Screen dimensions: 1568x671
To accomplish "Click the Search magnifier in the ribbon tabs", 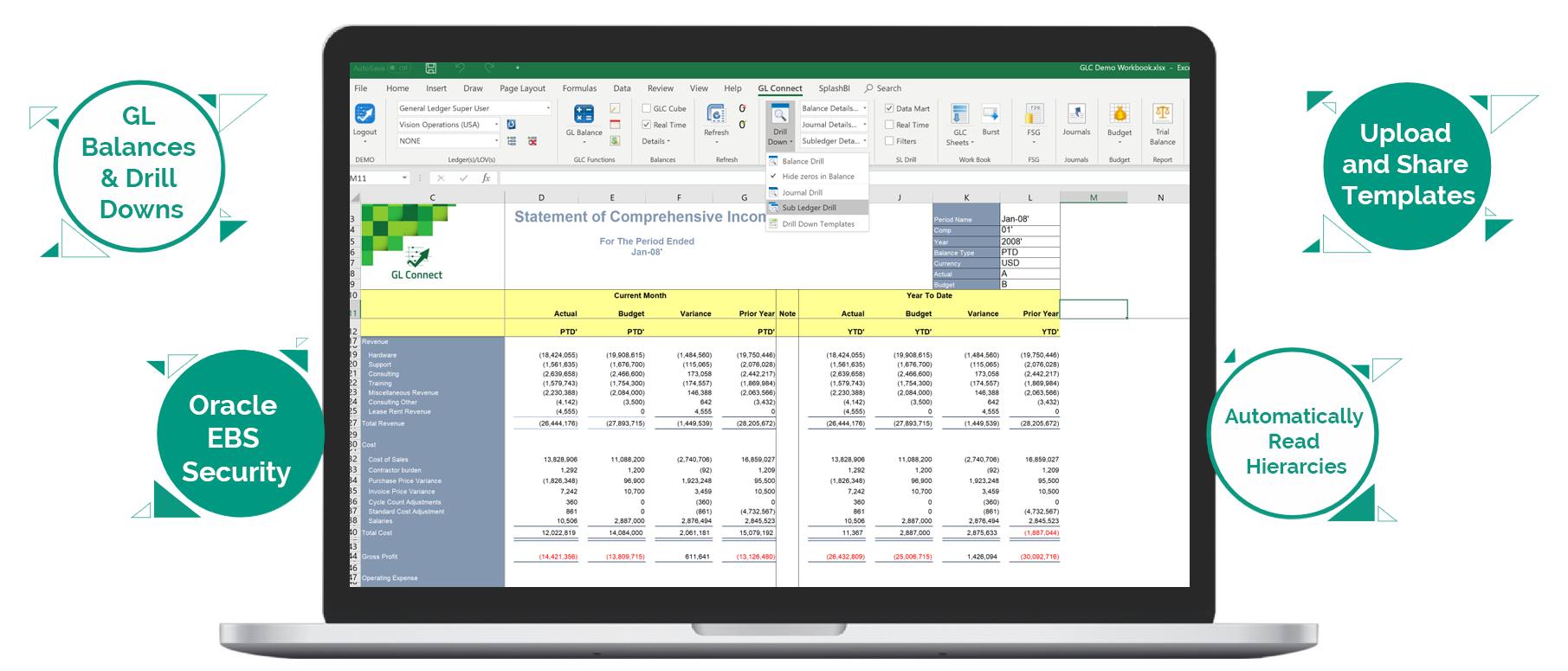I will 868,88.
